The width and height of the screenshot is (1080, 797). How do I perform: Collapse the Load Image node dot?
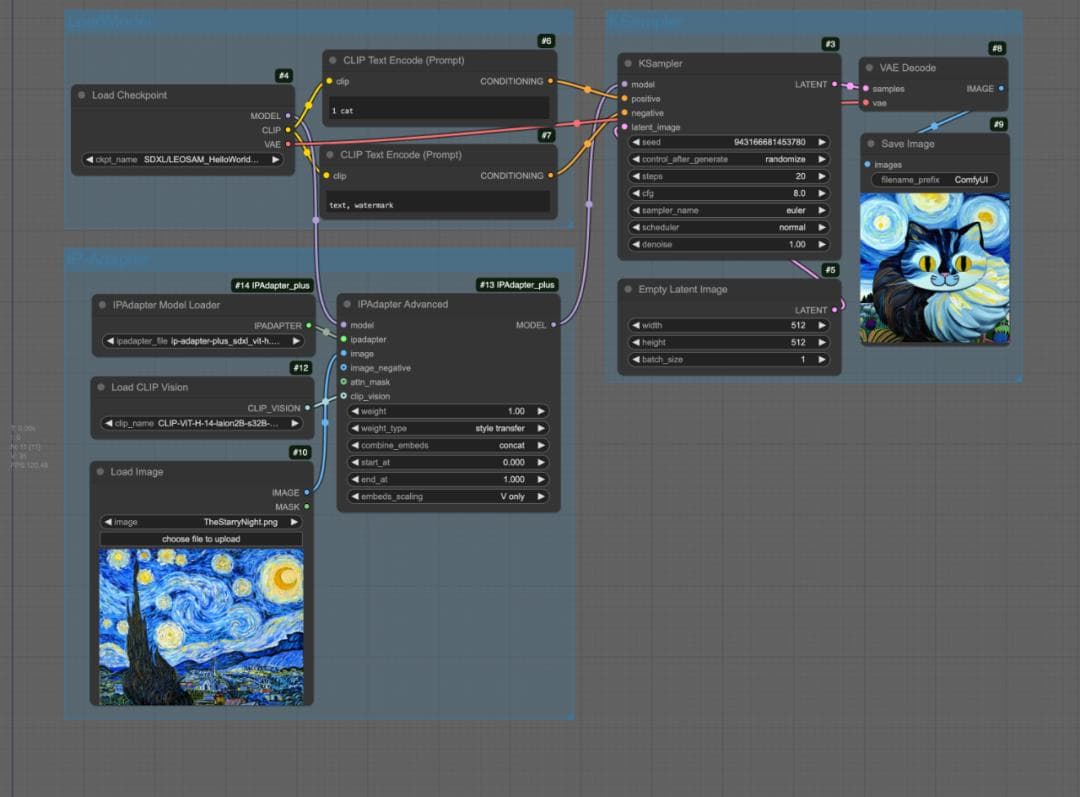(101, 472)
